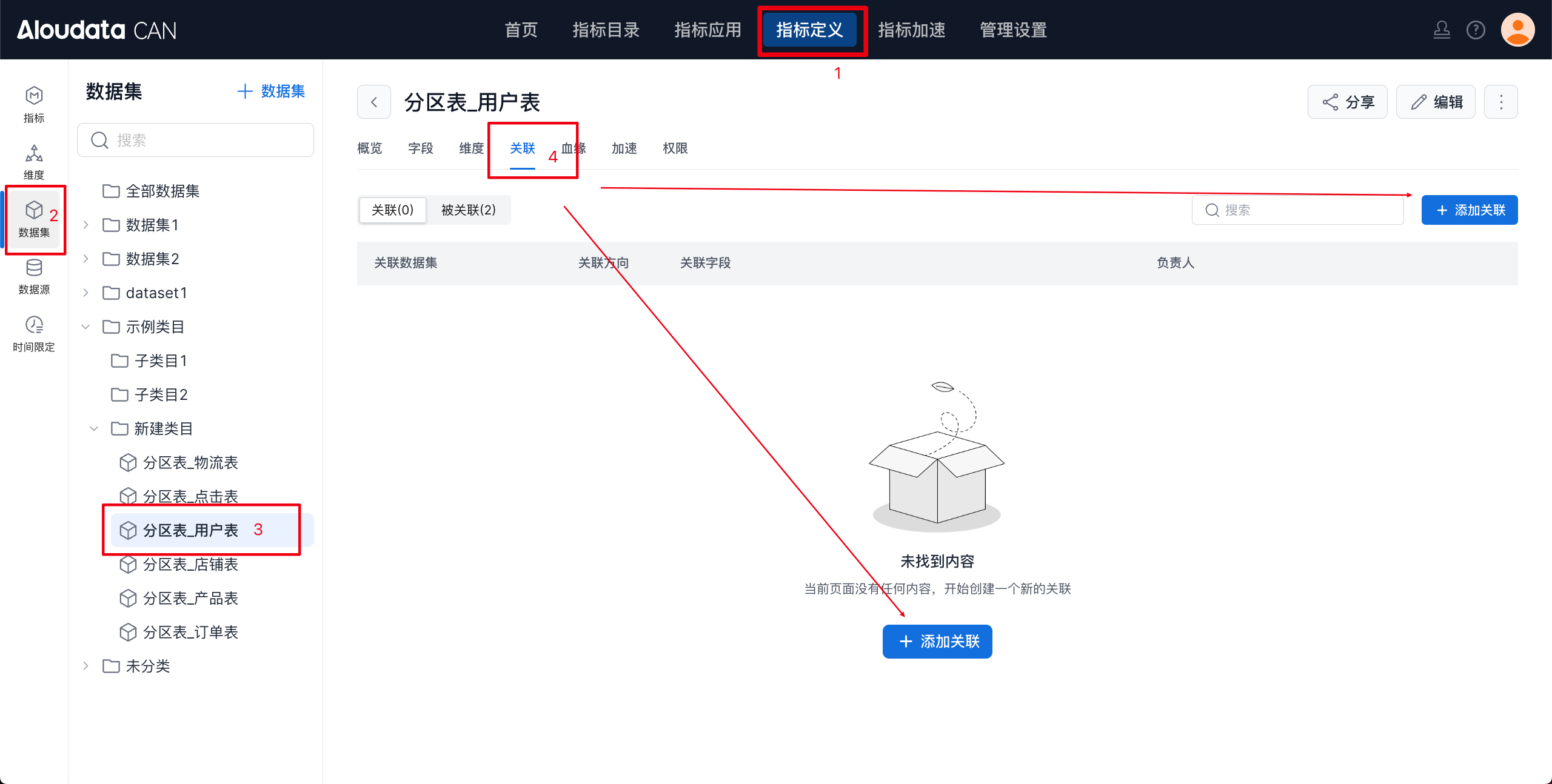Click the dataset search field in sidebar
The height and width of the screenshot is (784, 1552).
195,140
